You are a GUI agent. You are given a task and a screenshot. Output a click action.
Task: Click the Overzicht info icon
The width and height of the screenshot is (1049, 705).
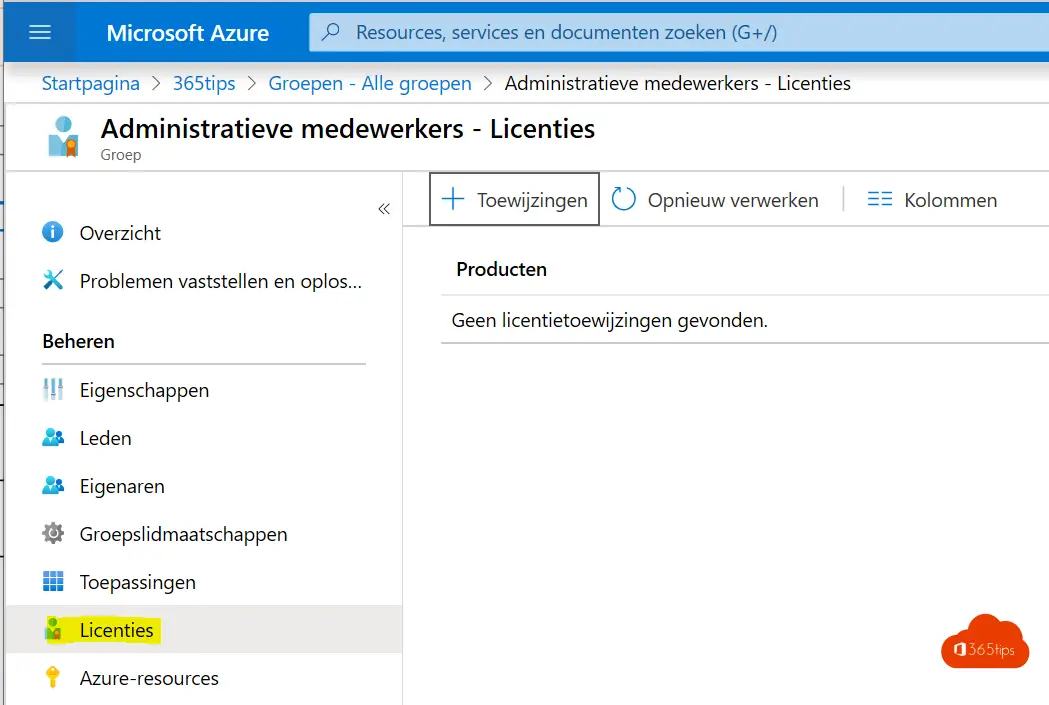pyautogui.click(x=53, y=232)
